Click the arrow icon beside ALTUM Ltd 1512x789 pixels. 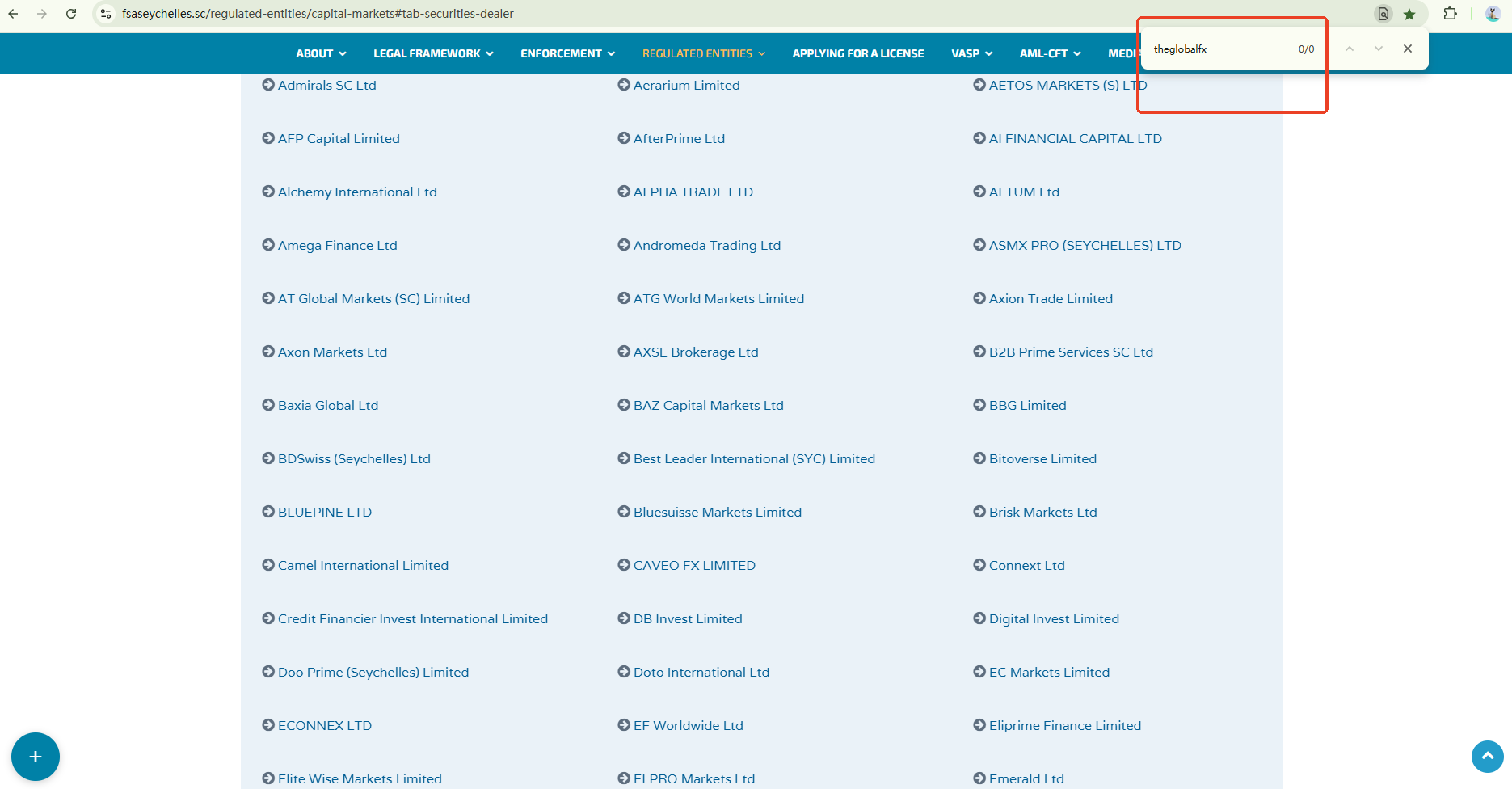point(979,192)
